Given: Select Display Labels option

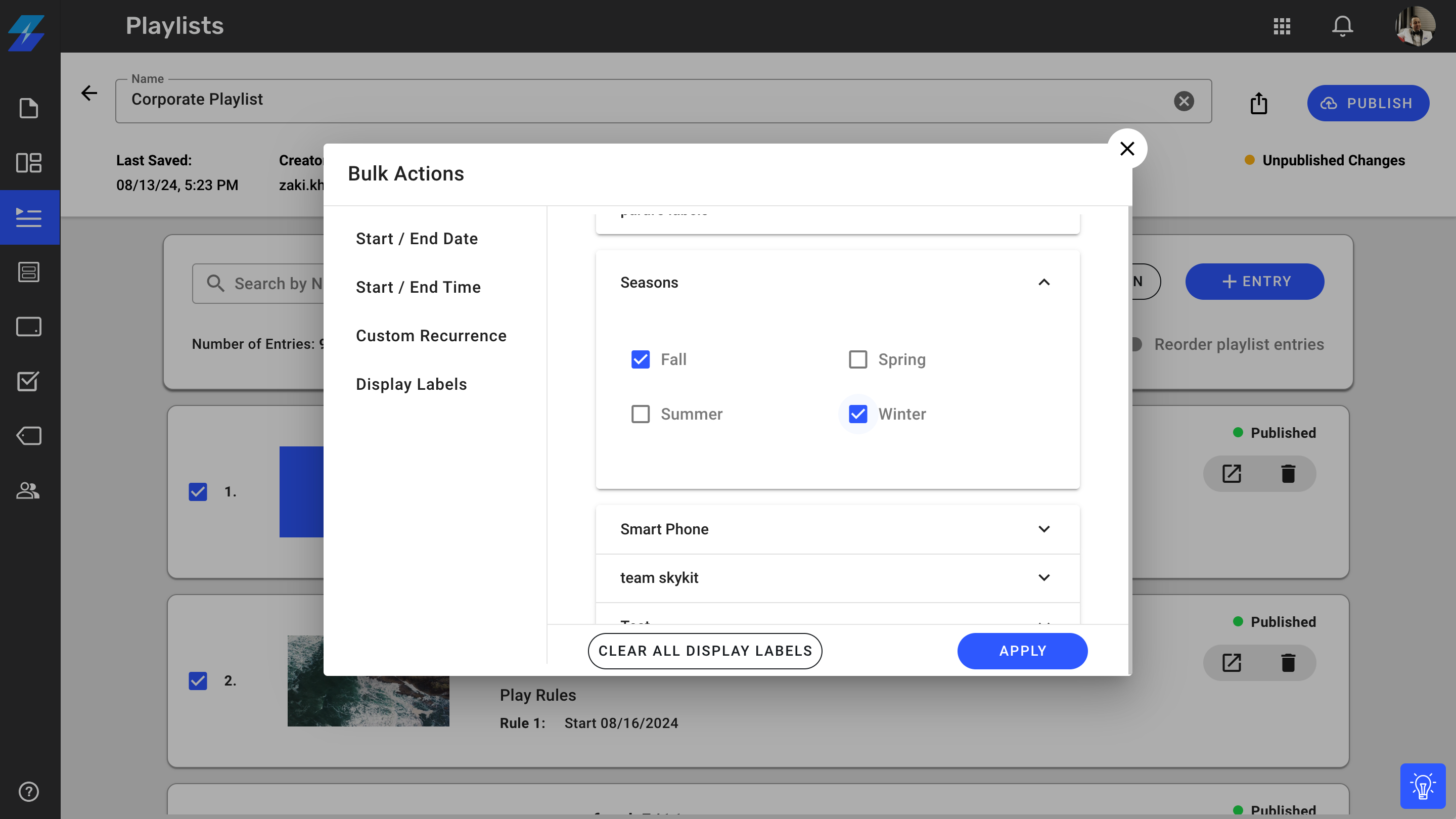Looking at the screenshot, I should [x=412, y=384].
